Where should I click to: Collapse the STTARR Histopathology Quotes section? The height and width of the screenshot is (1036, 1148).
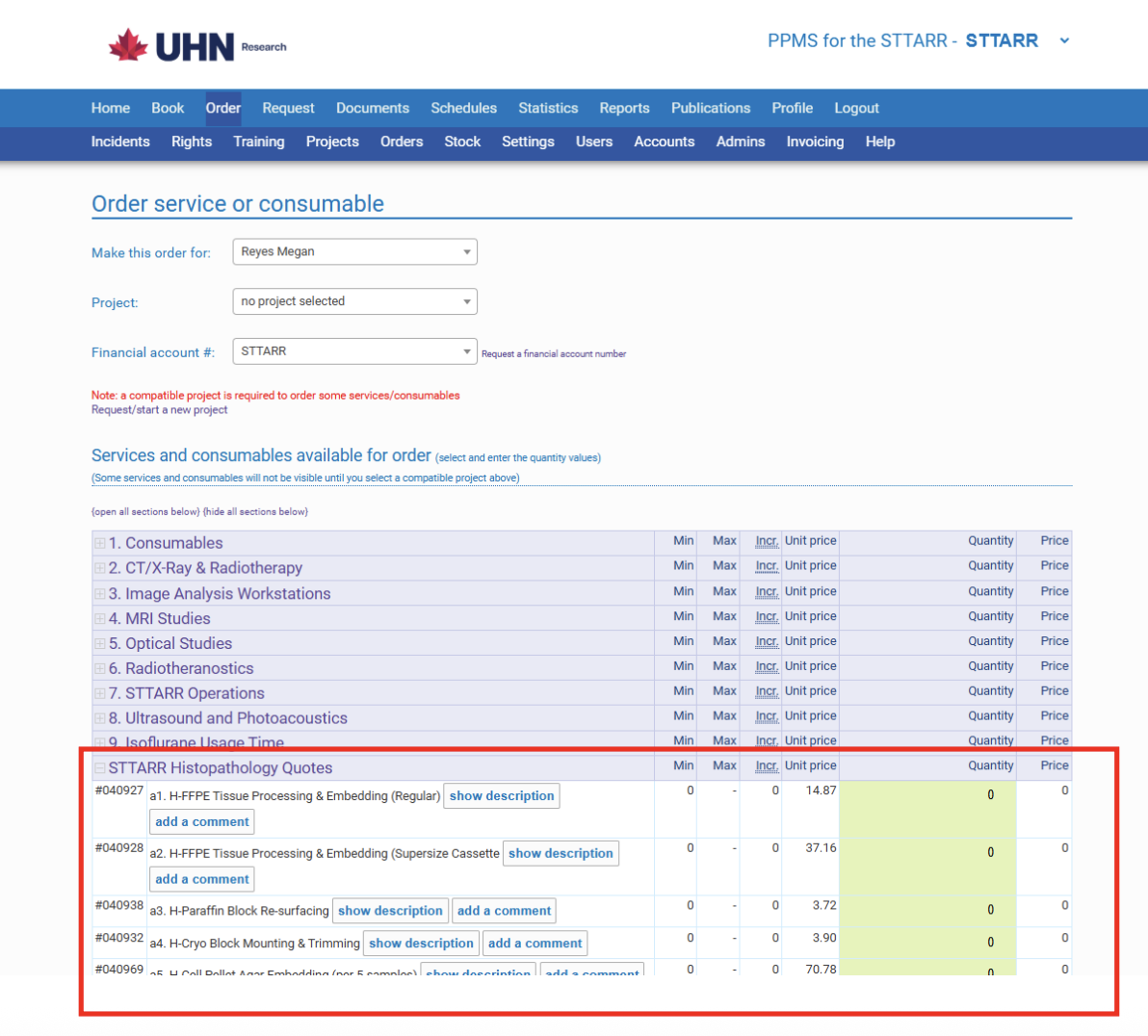coord(99,768)
